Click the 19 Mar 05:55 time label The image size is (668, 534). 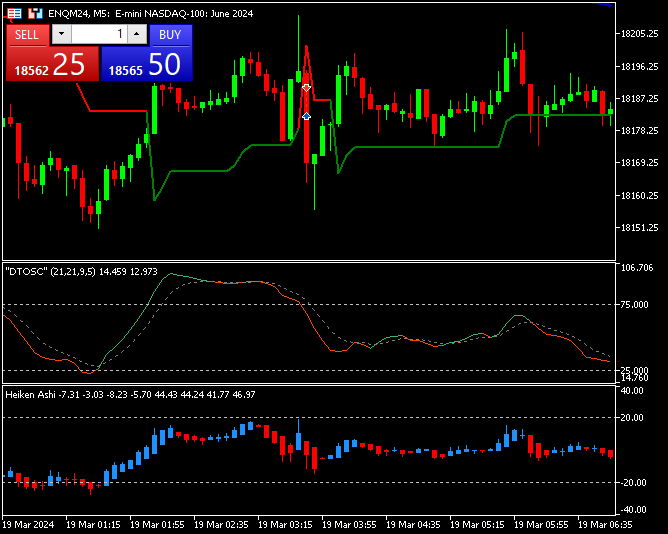(541, 525)
